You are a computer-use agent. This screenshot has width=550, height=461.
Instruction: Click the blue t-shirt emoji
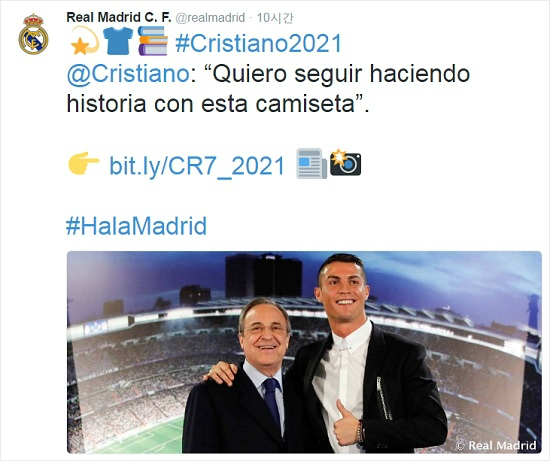pyautogui.click(x=118, y=41)
